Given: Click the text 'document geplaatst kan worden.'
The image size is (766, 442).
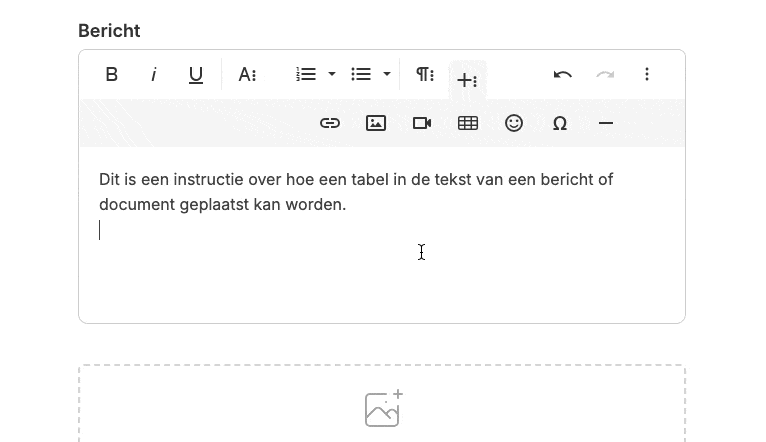Looking at the screenshot, I should click(223, 205).
